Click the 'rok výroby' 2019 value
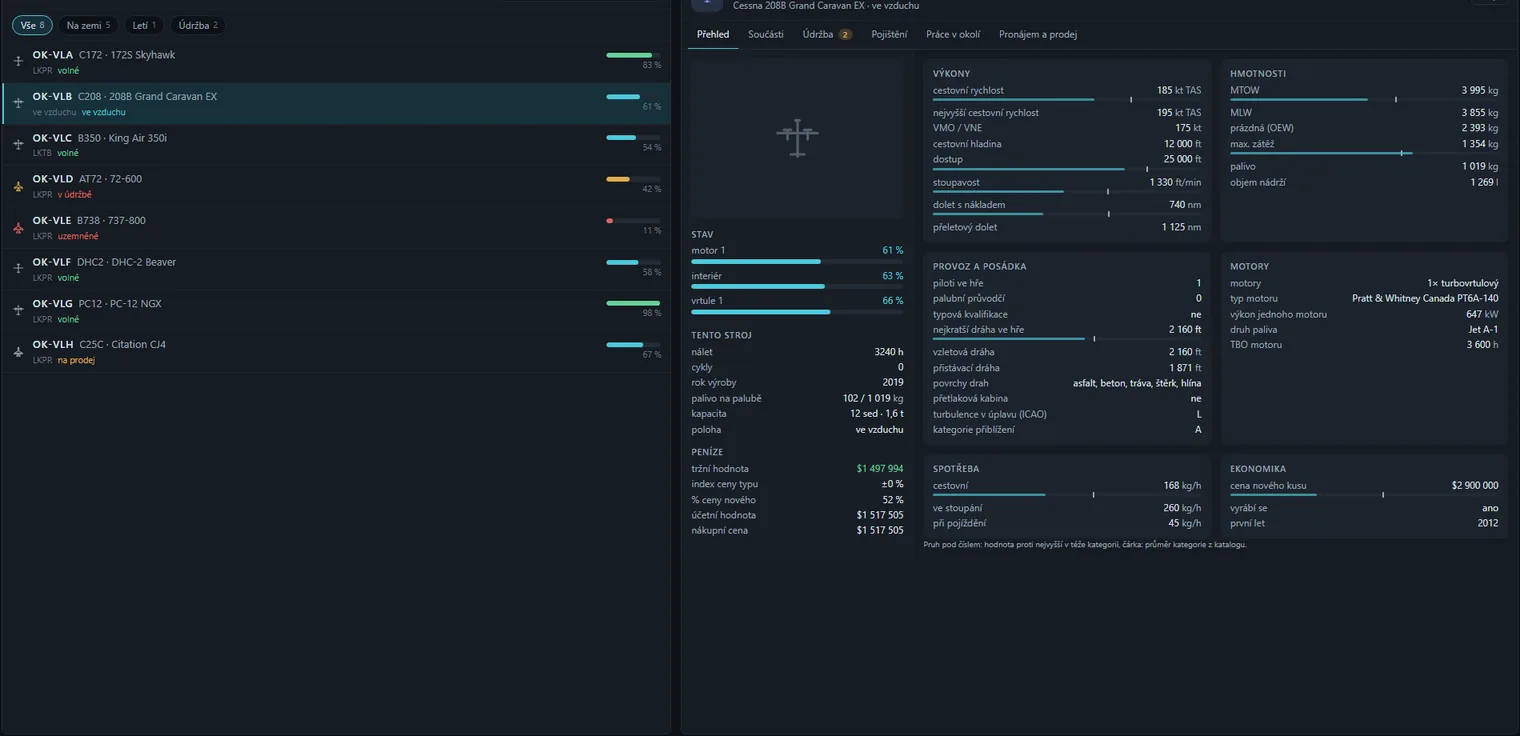The image size is (1520, 736). tap(893, 382)
